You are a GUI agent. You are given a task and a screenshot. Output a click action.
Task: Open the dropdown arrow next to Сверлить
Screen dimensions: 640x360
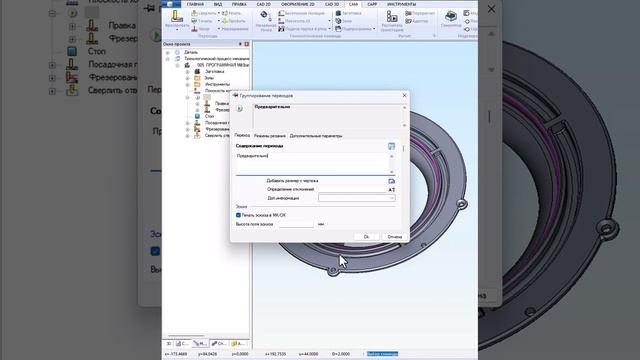219,13
